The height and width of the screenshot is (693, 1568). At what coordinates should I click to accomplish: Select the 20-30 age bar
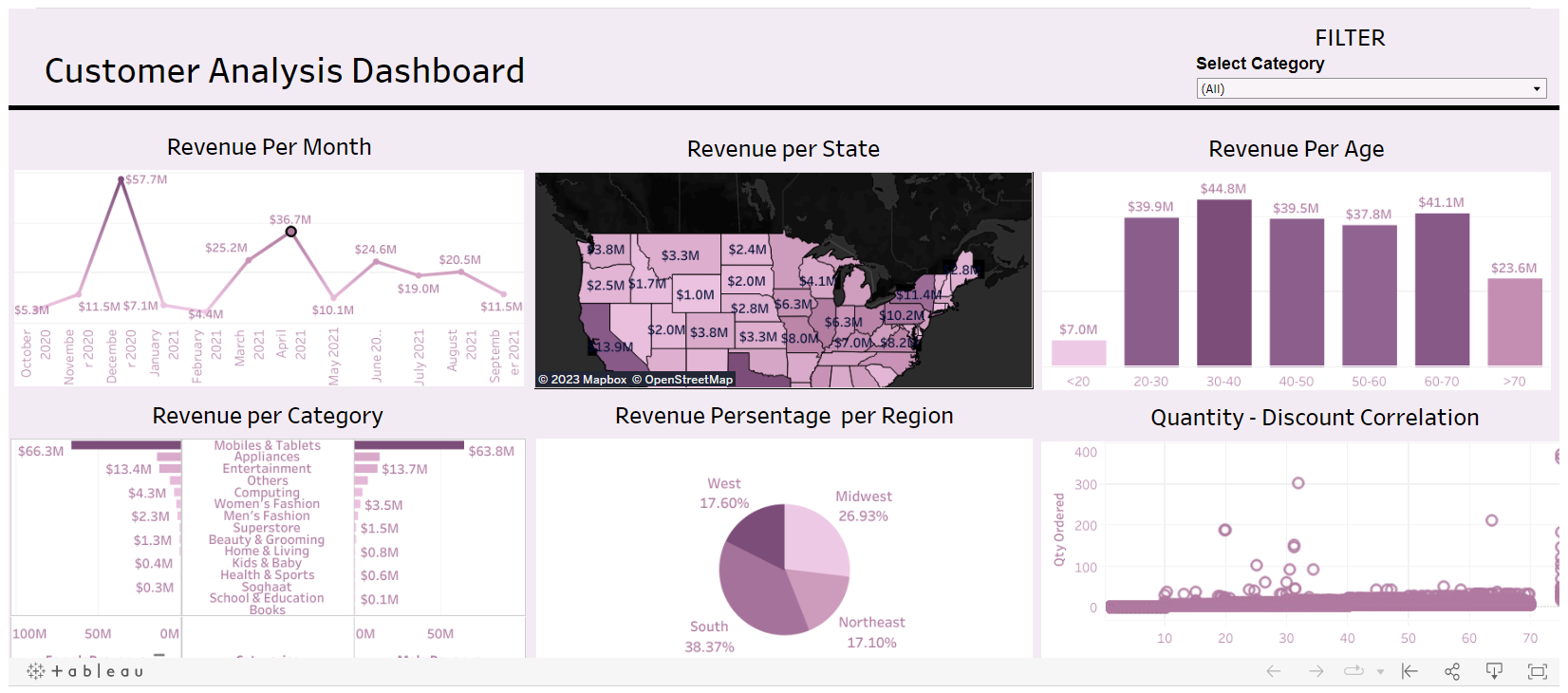tap(1151, 292)
